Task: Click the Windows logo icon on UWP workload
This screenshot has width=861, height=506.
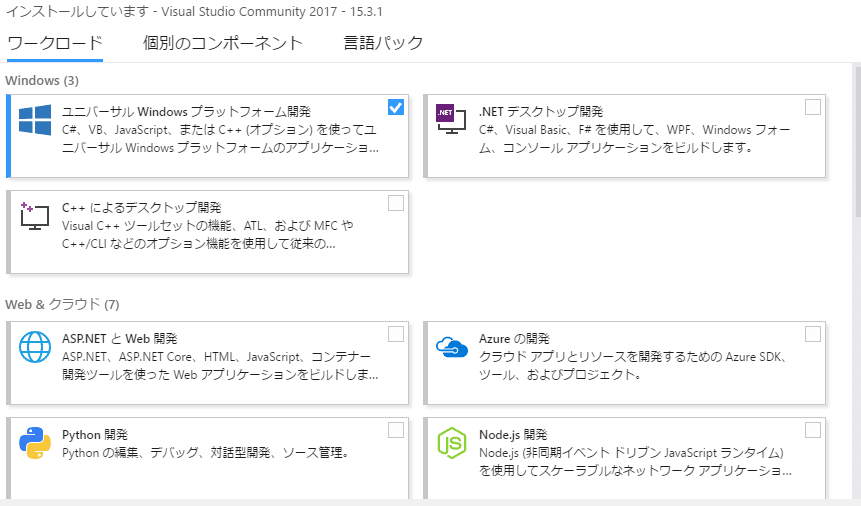Action: (35, 120)
